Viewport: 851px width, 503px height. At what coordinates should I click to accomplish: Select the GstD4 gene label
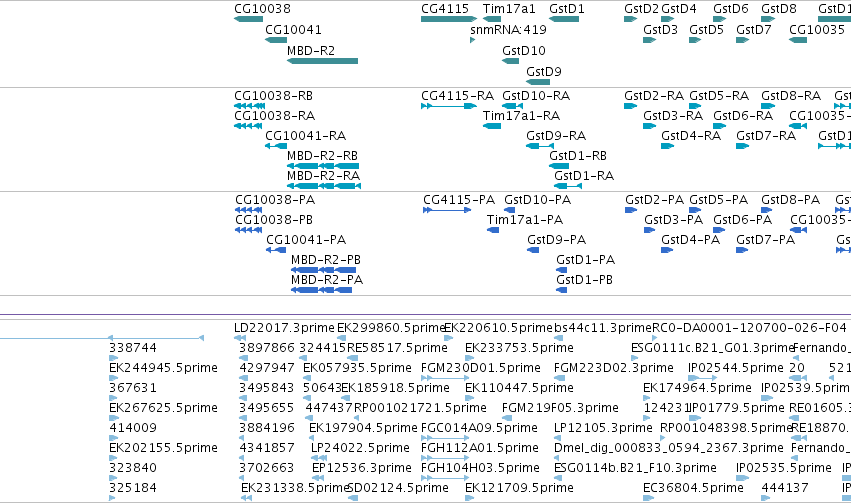tap(678, 9)
